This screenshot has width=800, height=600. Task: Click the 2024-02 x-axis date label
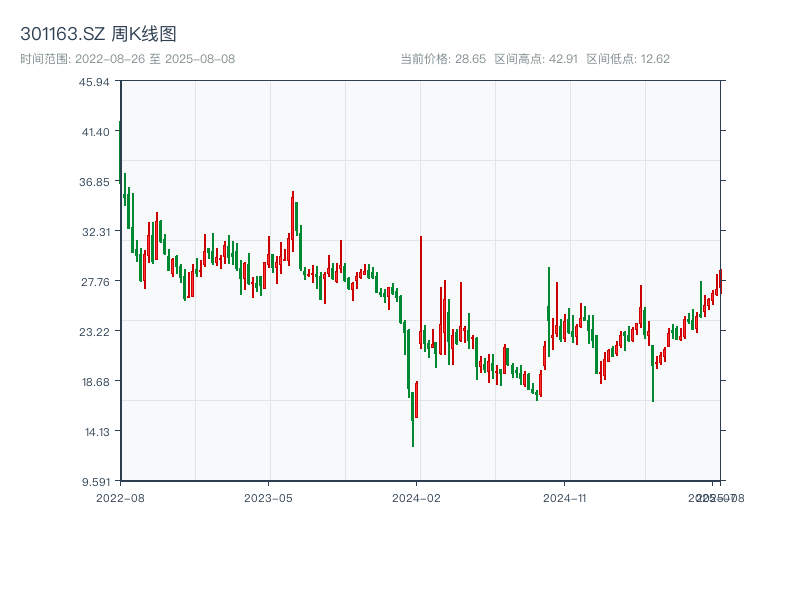pos(418,497)
